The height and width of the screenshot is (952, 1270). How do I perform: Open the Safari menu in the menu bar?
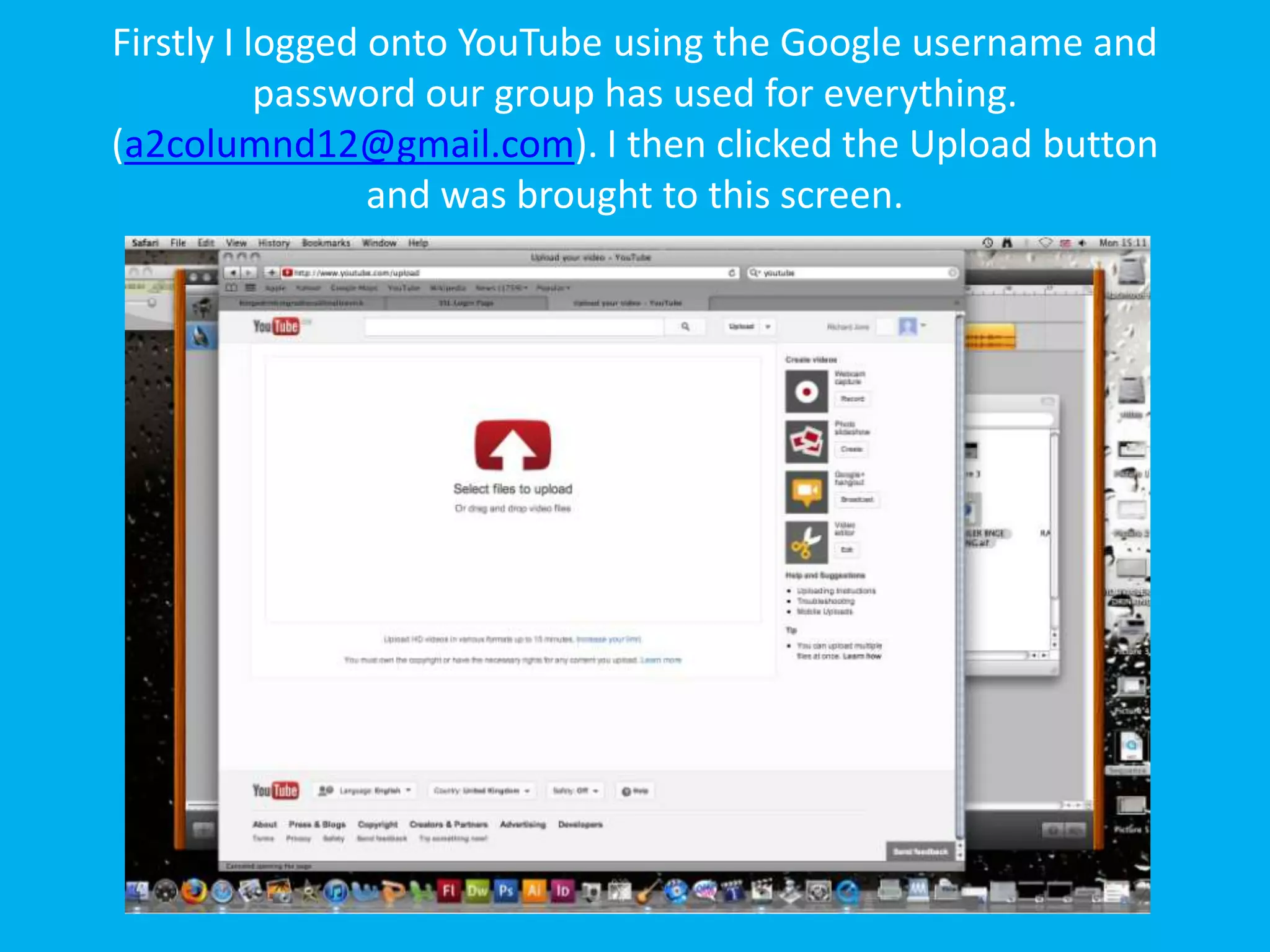point(145,243)
